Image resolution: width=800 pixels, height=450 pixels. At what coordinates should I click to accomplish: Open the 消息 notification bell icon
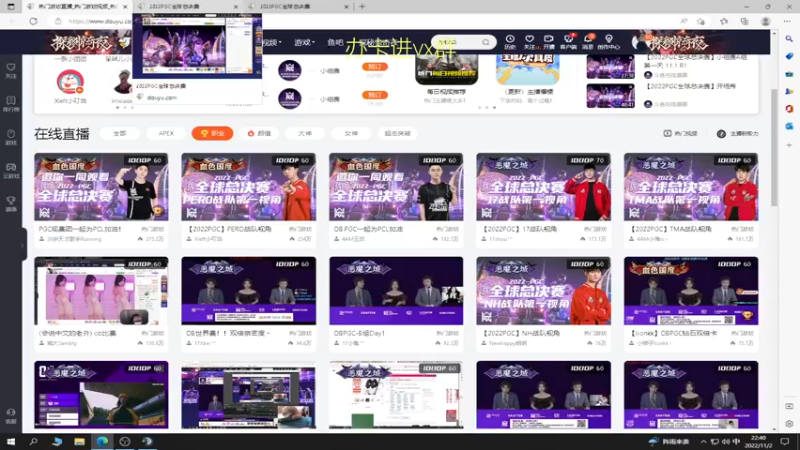[x=588, y=42]
